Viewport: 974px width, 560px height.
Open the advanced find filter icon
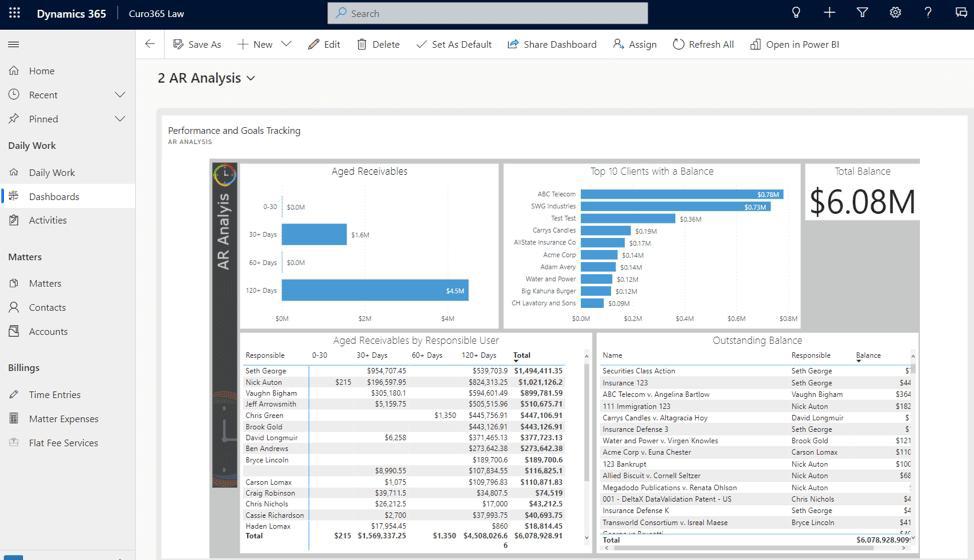tap(862, 13)
